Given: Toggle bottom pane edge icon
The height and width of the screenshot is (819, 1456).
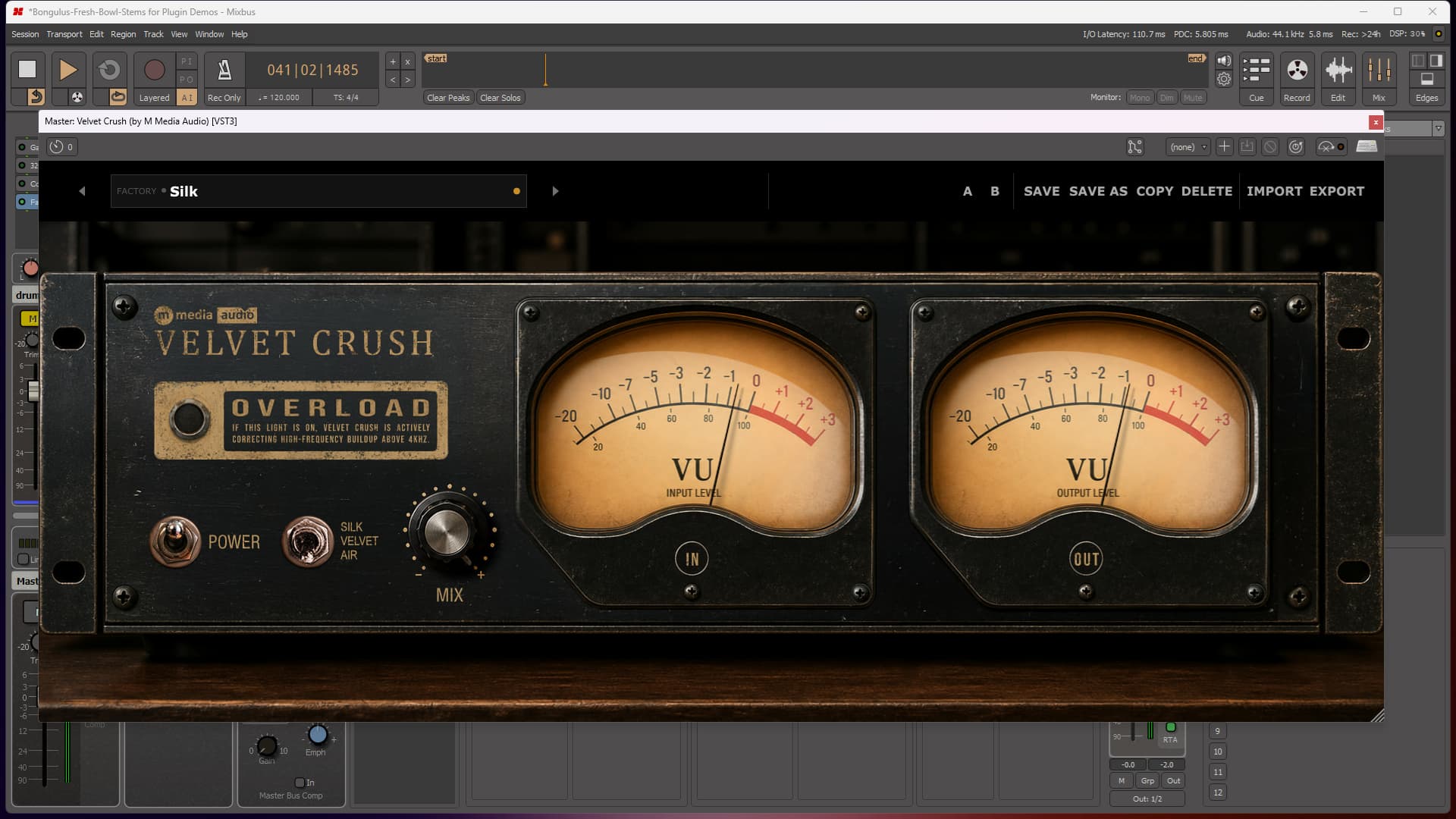Looking at the screenshot, I should (1426, 79).
